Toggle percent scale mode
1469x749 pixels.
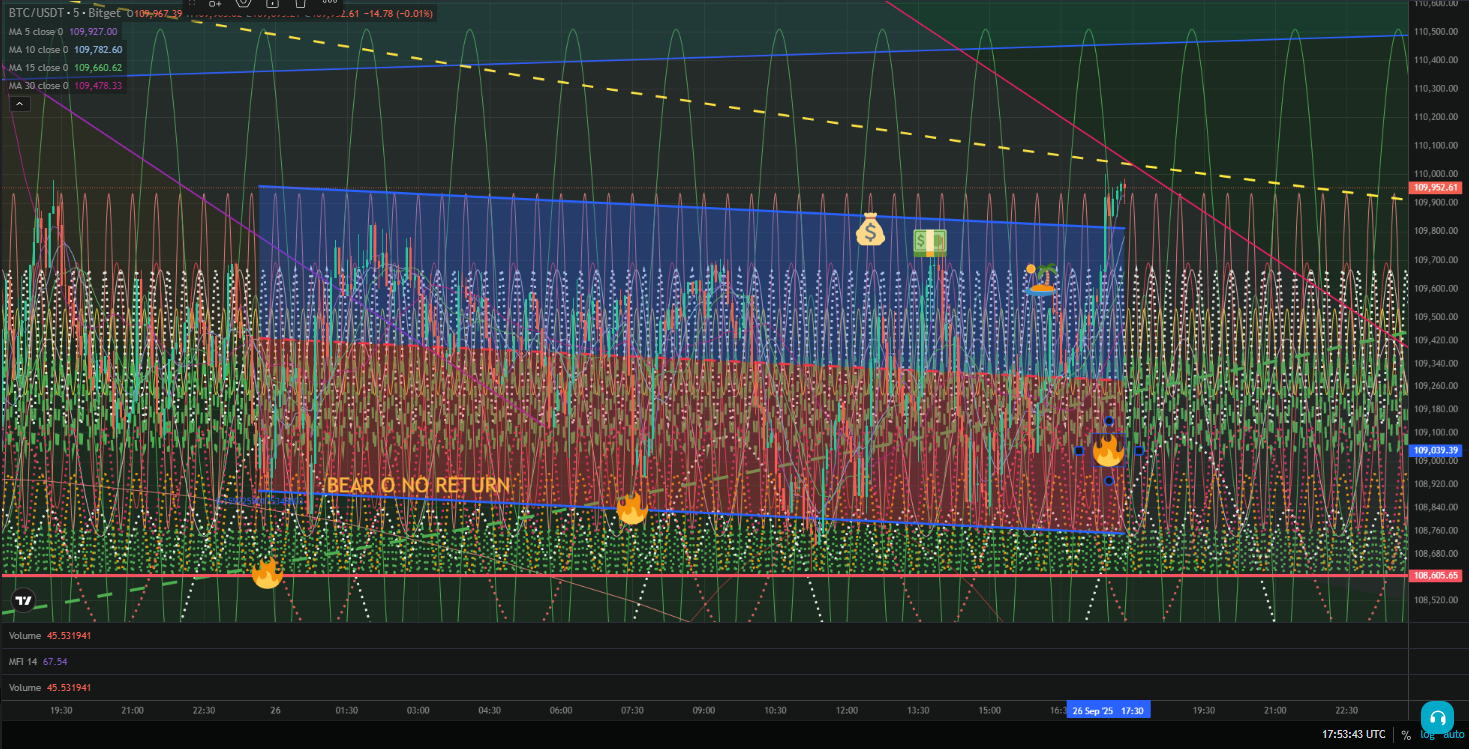pyautogui.click(x=1406, y=735)
